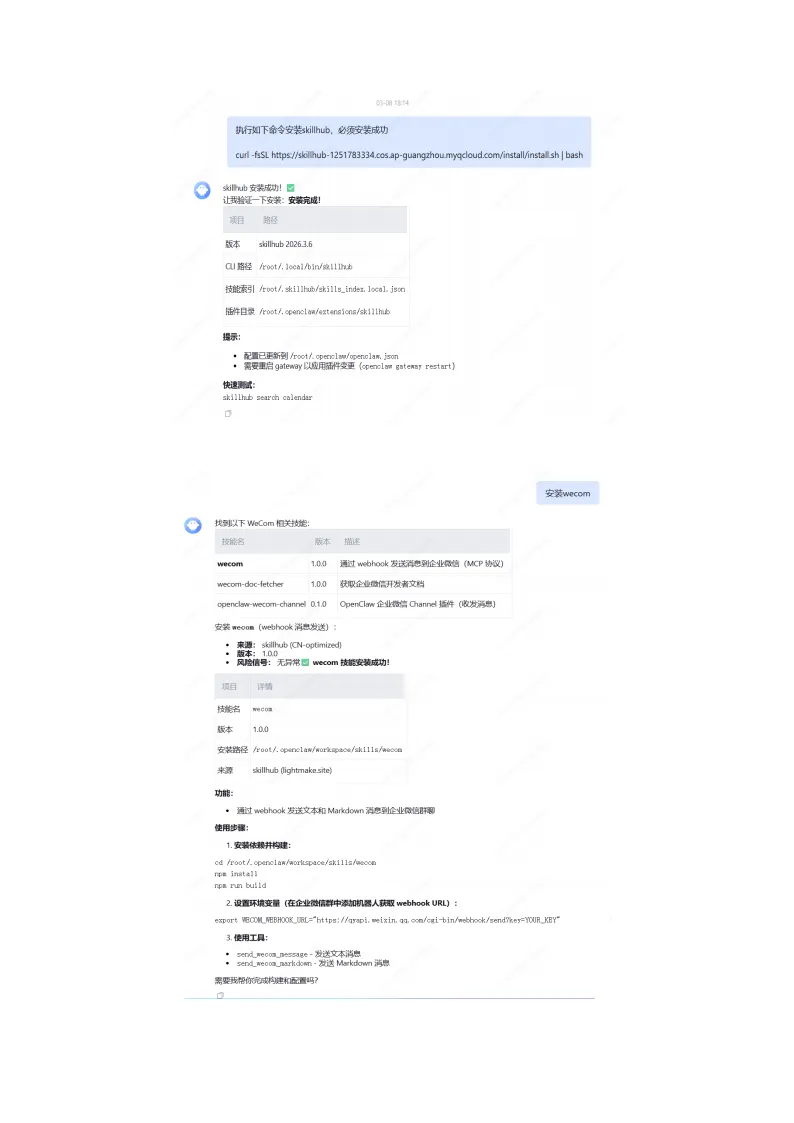
Task: Copy the skillhub installation reply via copy icon
Action: (228, 413)
